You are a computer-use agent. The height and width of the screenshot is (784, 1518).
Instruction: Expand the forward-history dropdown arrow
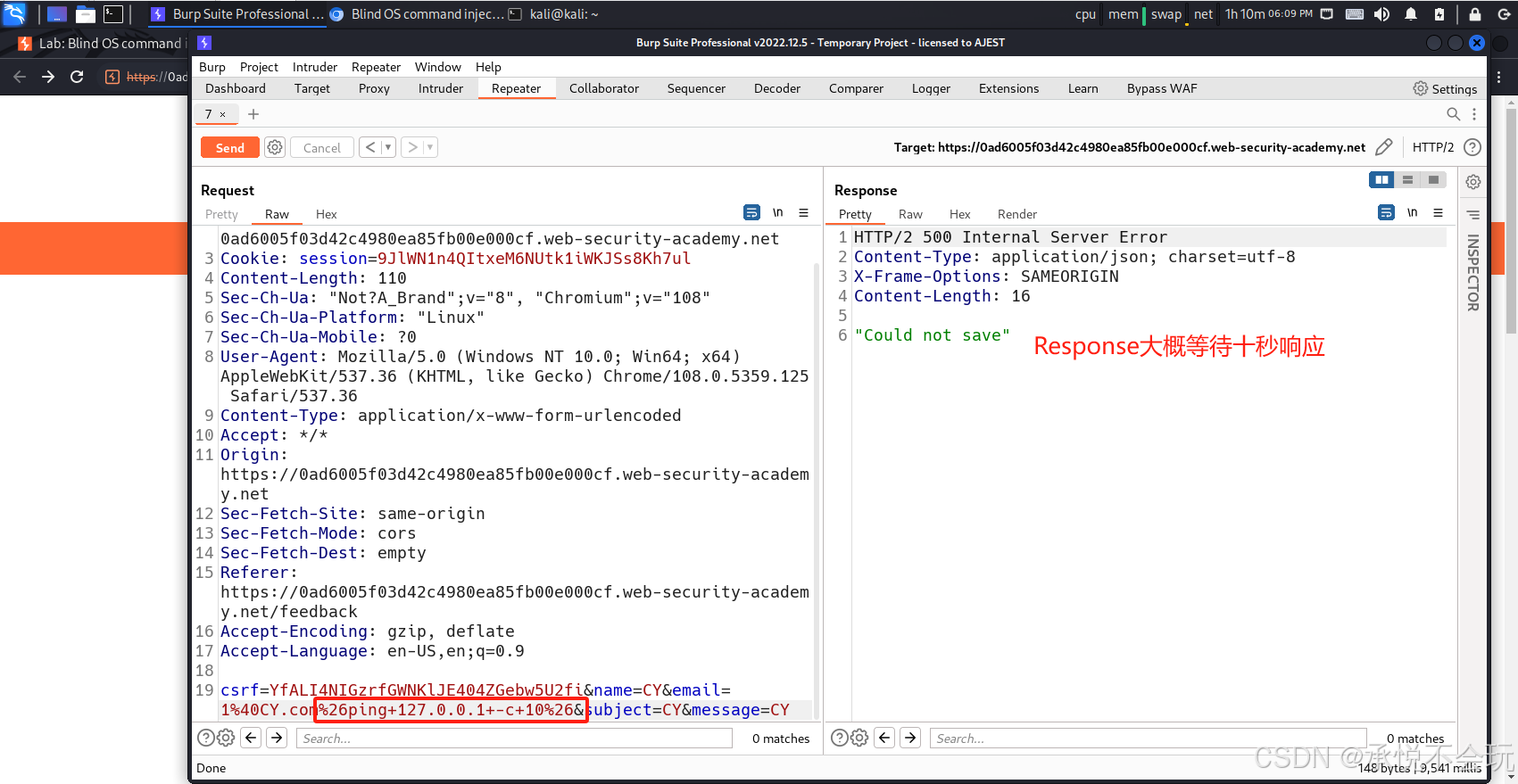430,147
